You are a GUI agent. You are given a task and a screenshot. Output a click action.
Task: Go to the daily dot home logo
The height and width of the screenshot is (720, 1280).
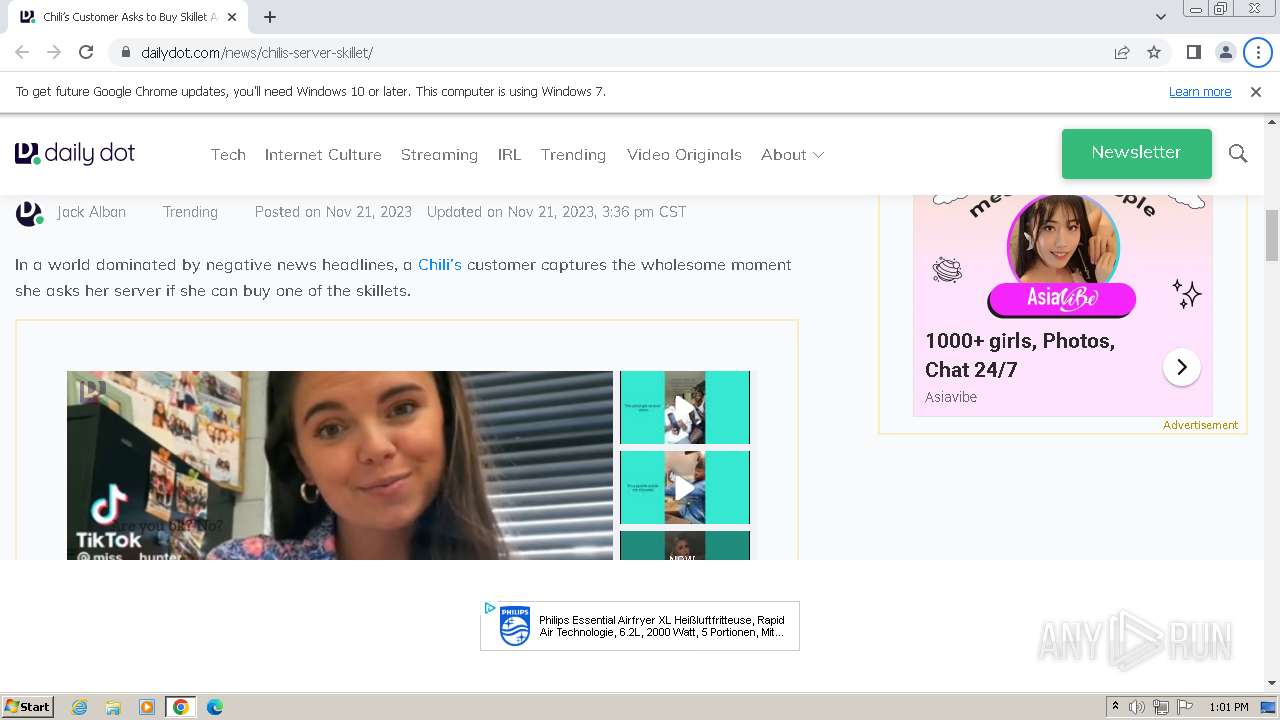coord(75,154)
